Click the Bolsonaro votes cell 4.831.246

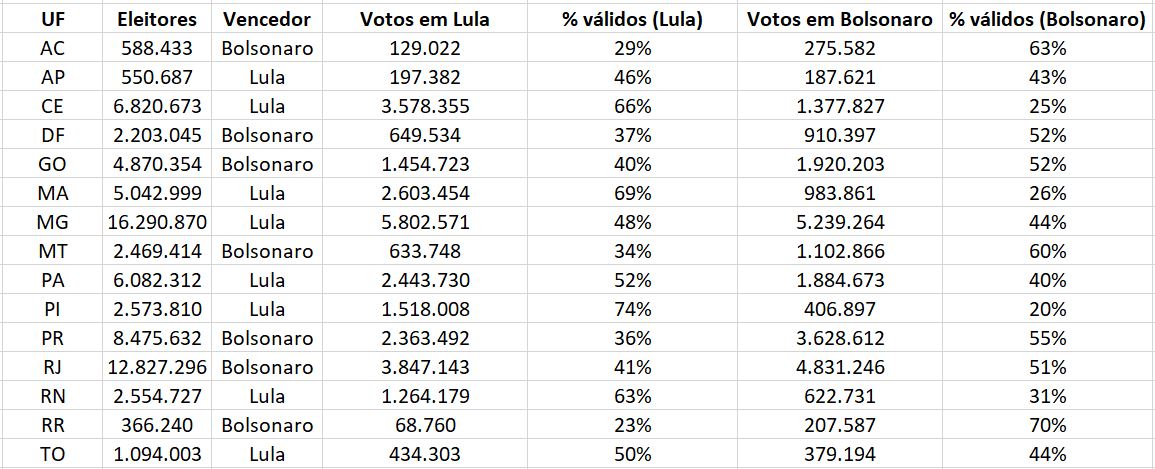point(839,367)
